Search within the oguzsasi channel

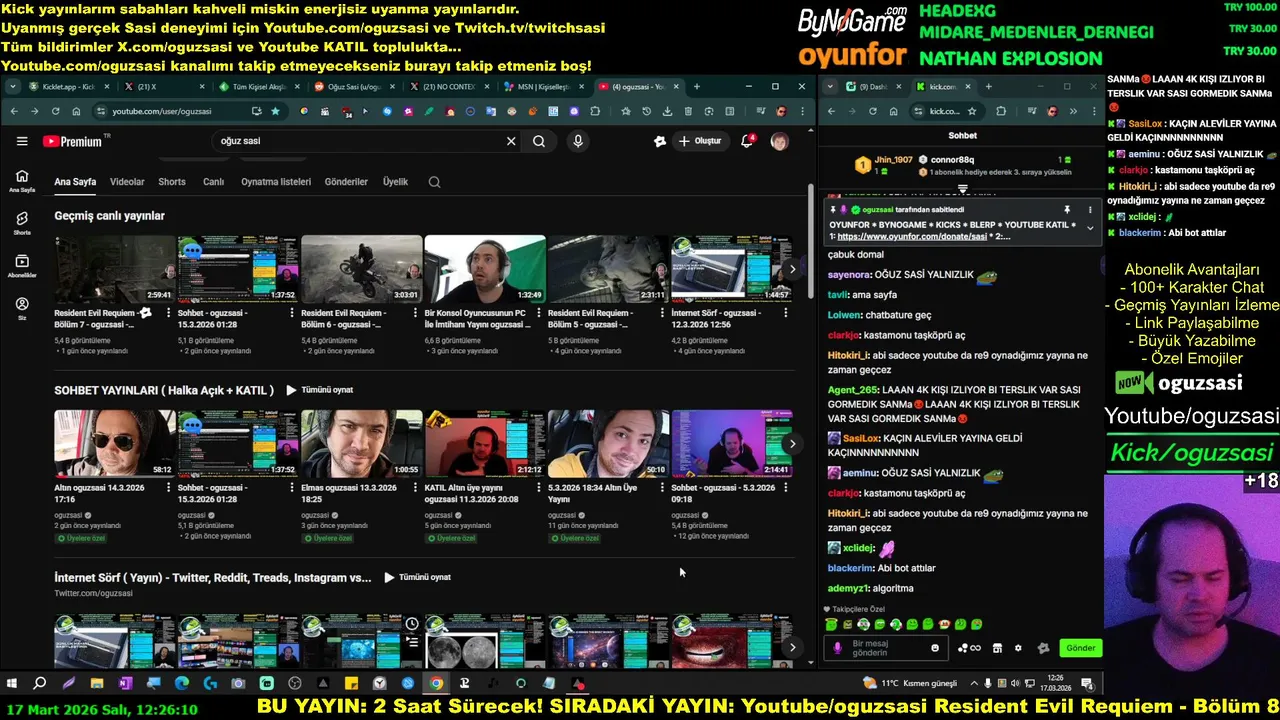[x=434, y=182]
